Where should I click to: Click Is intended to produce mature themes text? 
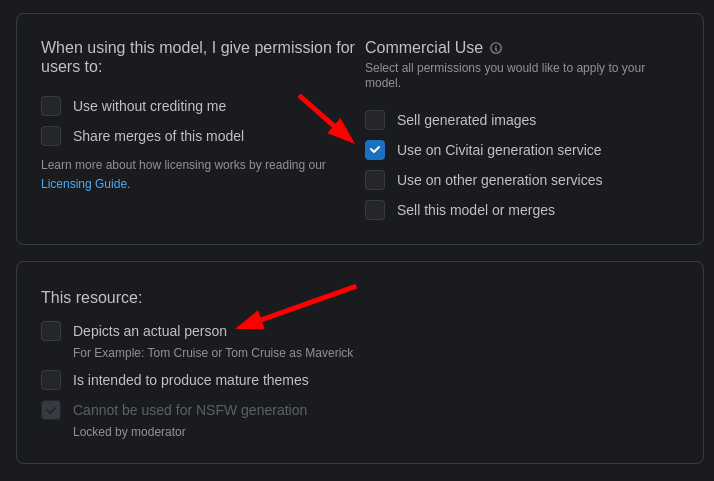click(191, 380)
